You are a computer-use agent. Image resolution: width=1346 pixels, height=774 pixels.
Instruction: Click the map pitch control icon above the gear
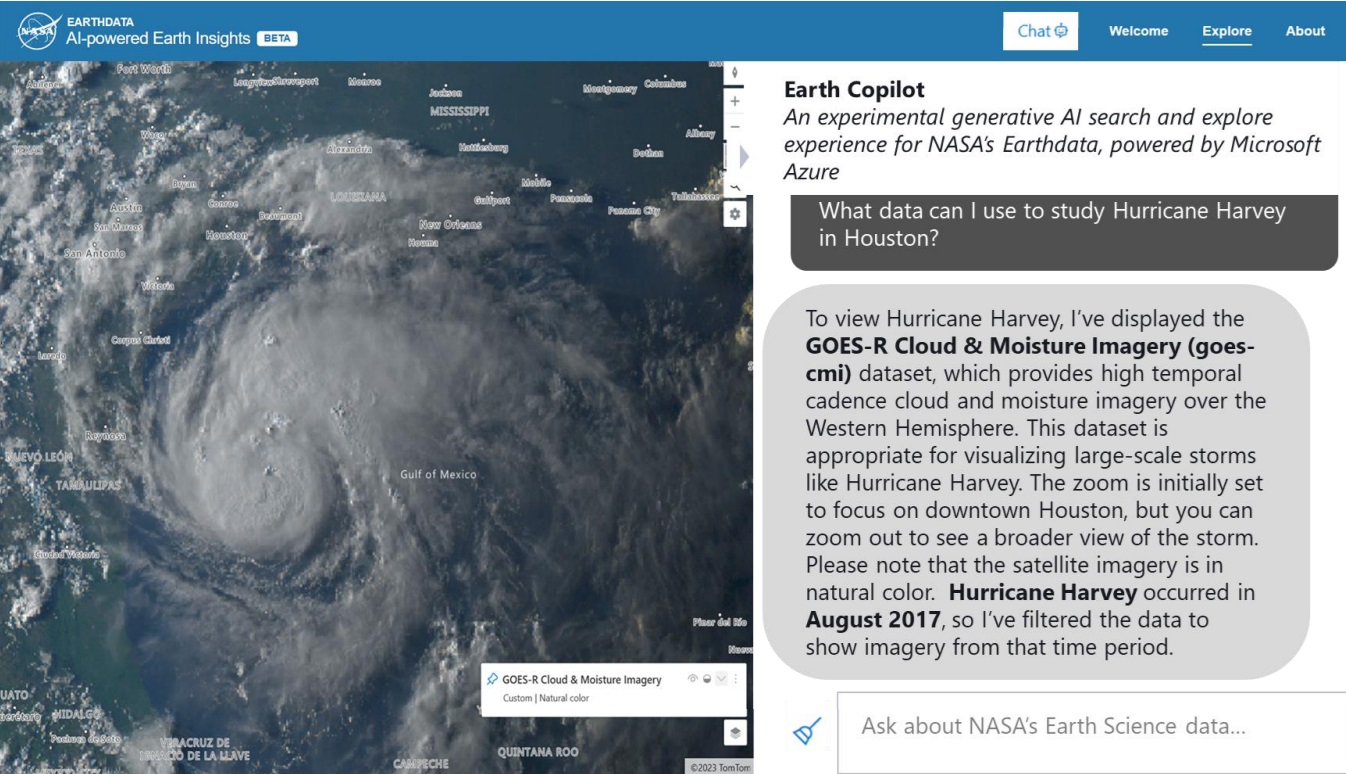735,187
